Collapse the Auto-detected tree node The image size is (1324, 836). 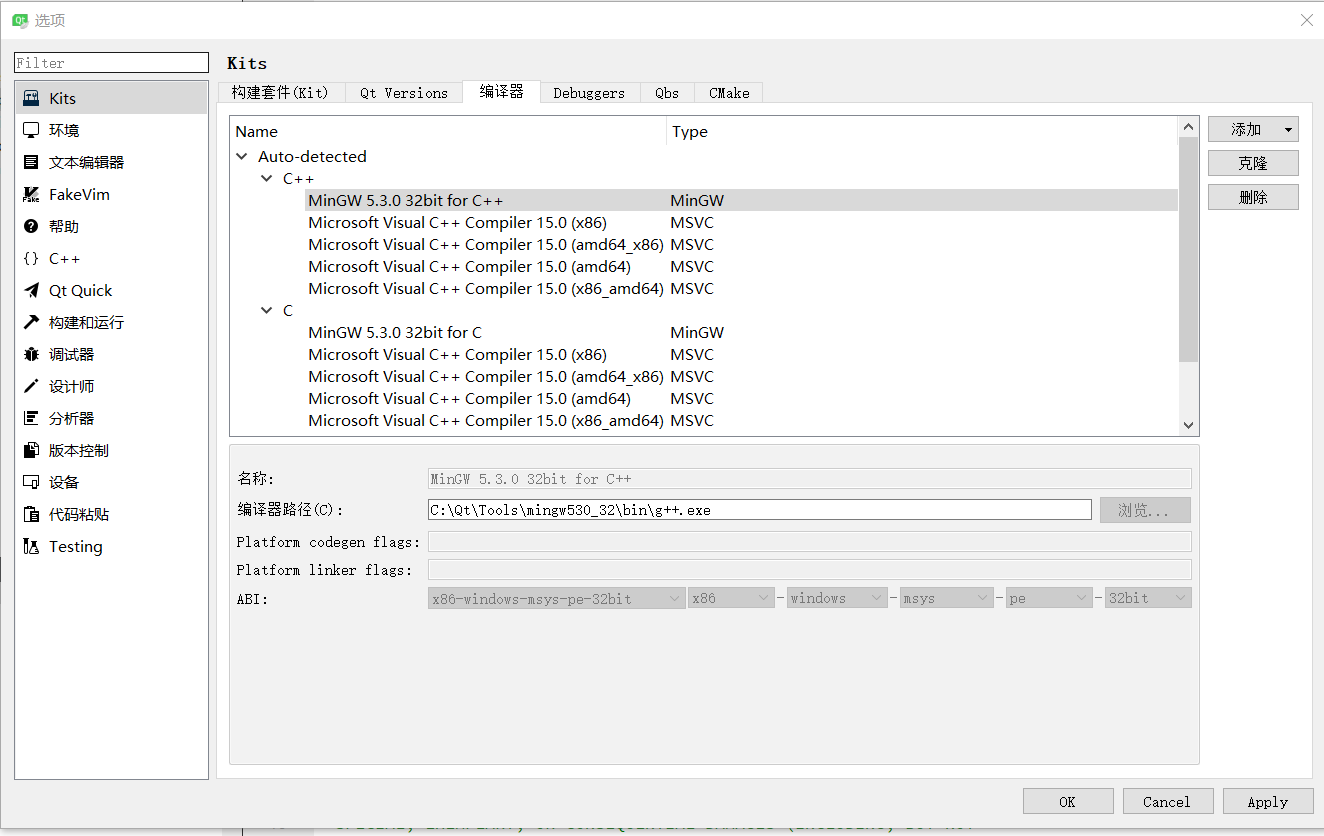241,156
